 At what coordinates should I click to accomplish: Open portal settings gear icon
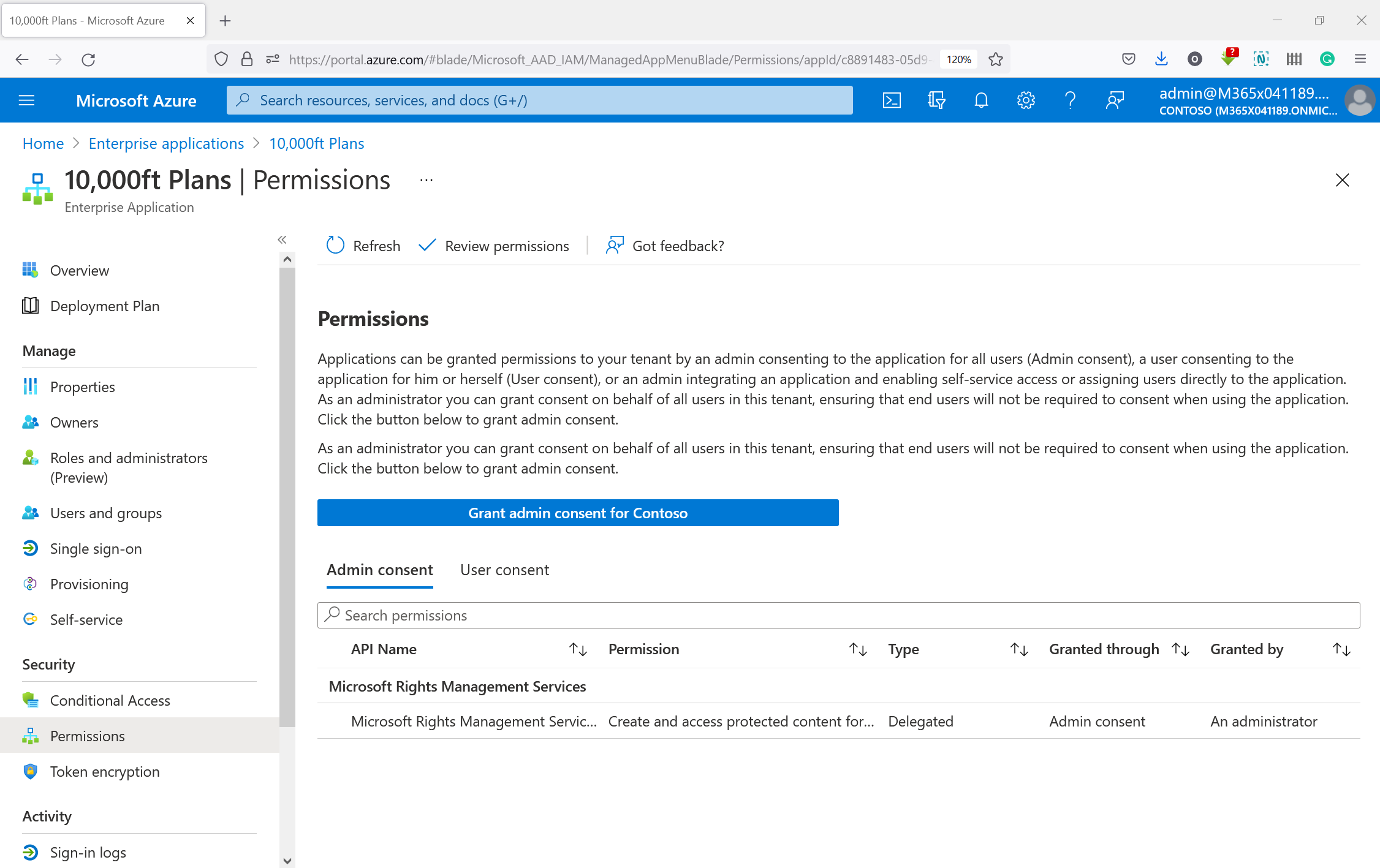(1026, 100)
